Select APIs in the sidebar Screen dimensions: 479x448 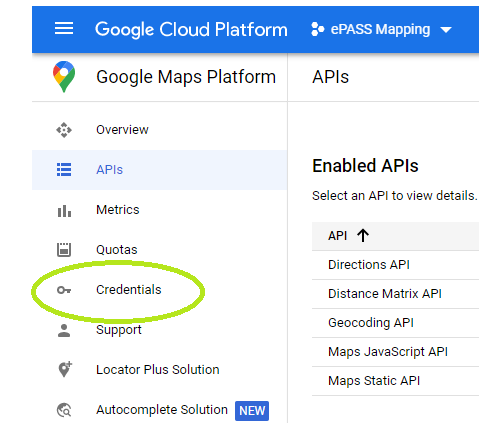coord(159,170)
